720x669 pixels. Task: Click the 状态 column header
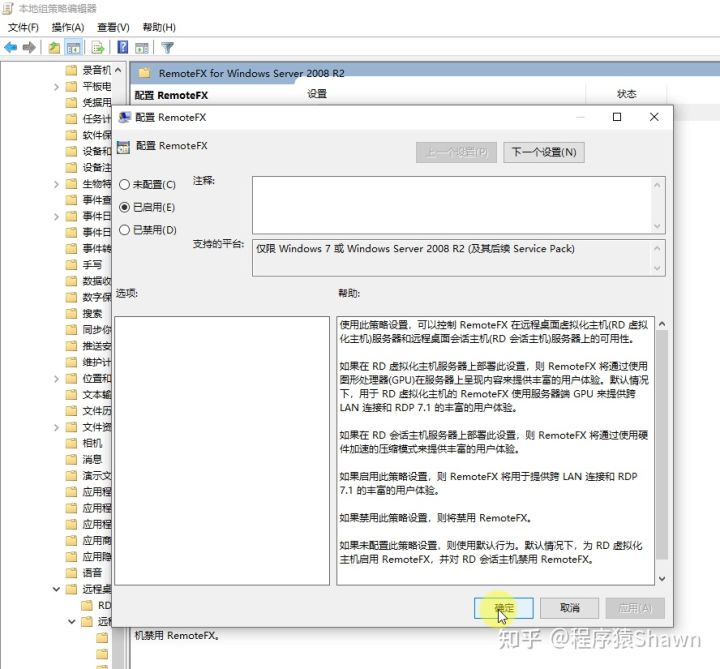(626, 94)
